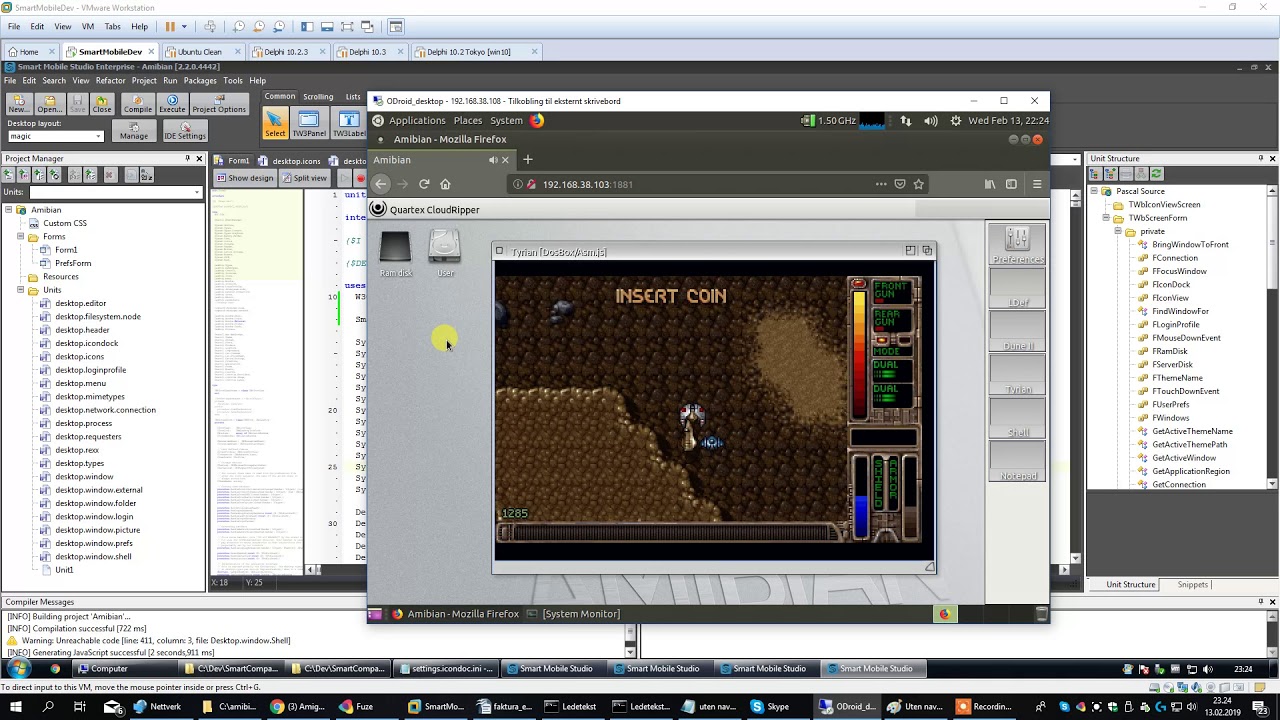Click the Firefox launcher in GNOME panel

[x=537, y=120]
